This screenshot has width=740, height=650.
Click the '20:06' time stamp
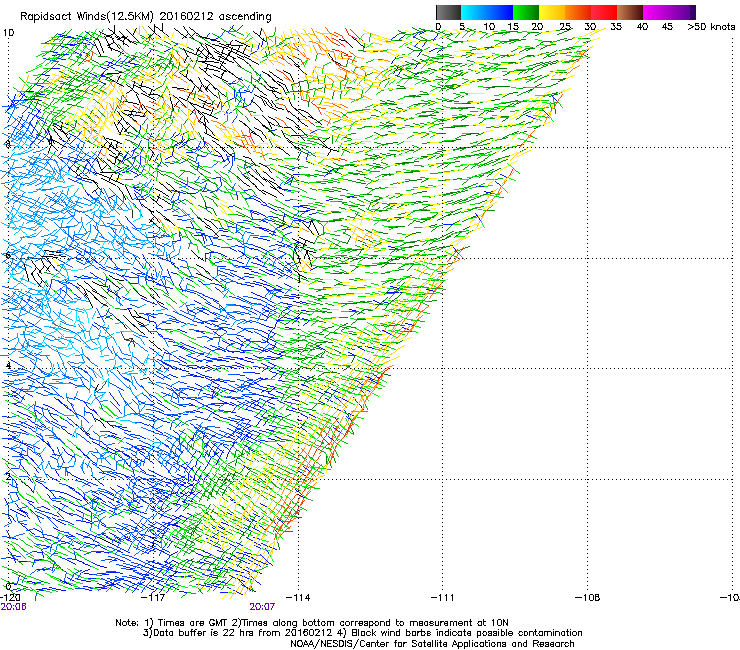point(13,607)
